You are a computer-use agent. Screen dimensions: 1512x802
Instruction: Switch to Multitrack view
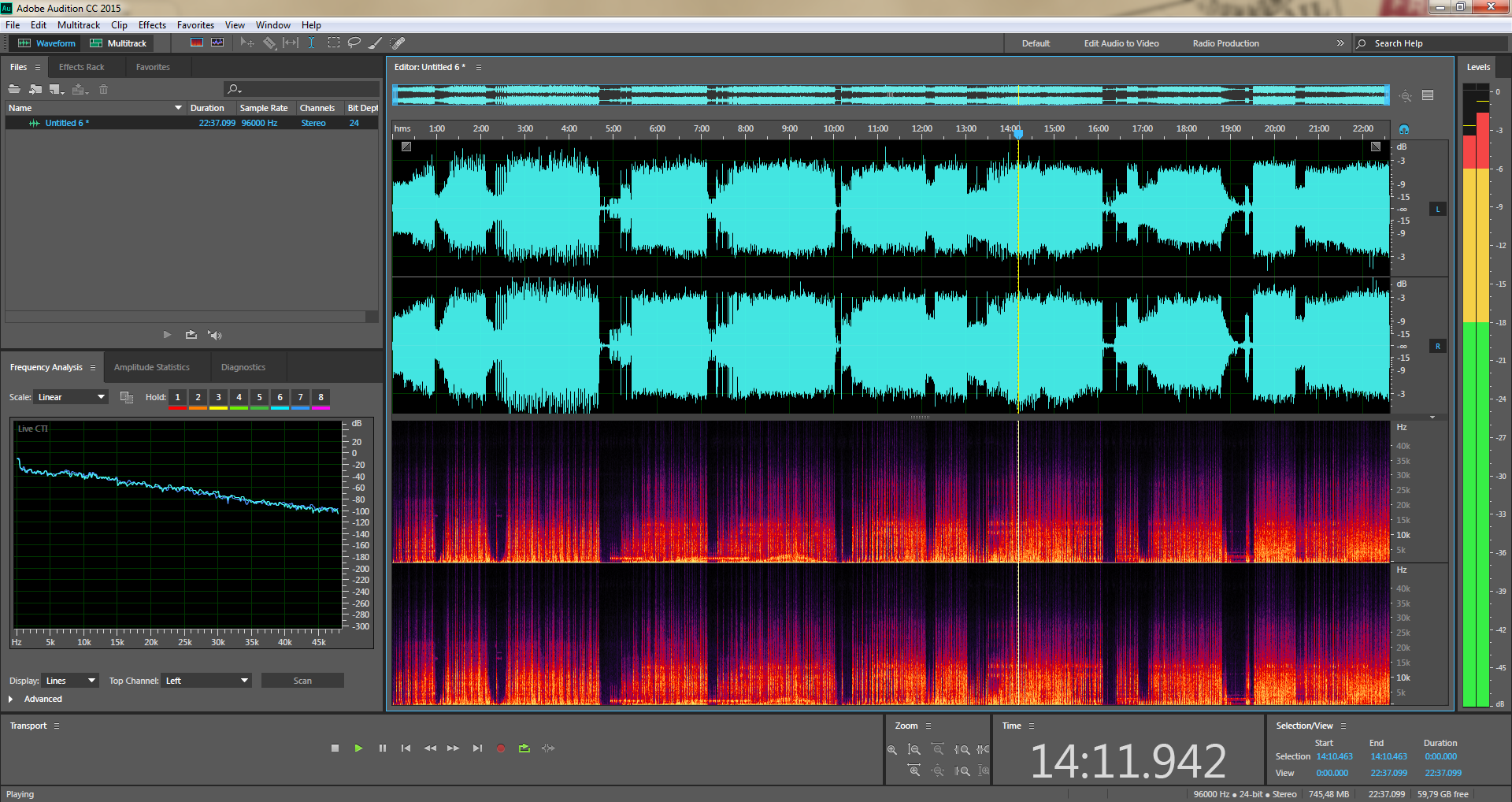(x=119, y=43)
